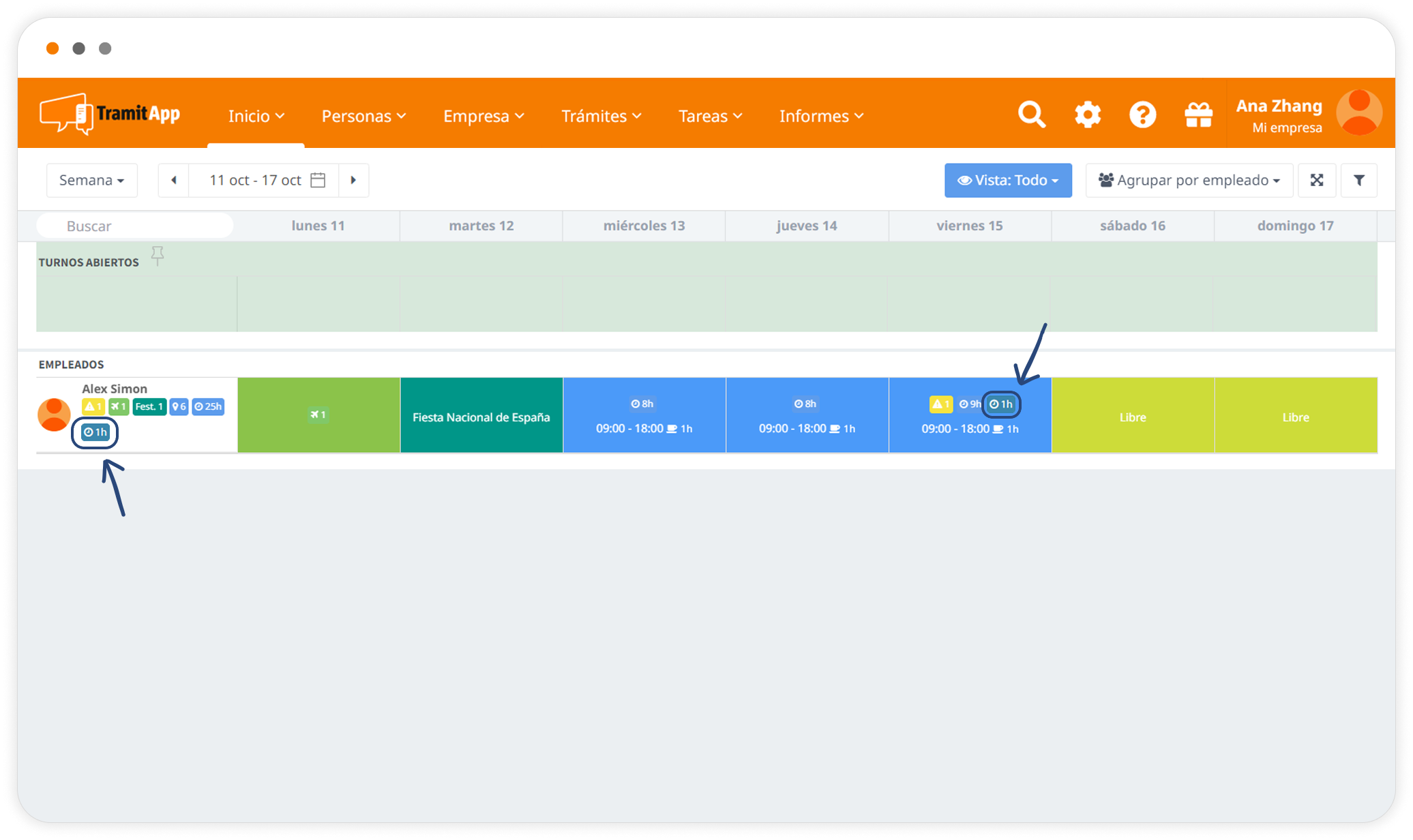Expand the Vista: Todo dropdown
Screen dimensions: 1413x840
pyautogui.click(x=1007, y=180)
